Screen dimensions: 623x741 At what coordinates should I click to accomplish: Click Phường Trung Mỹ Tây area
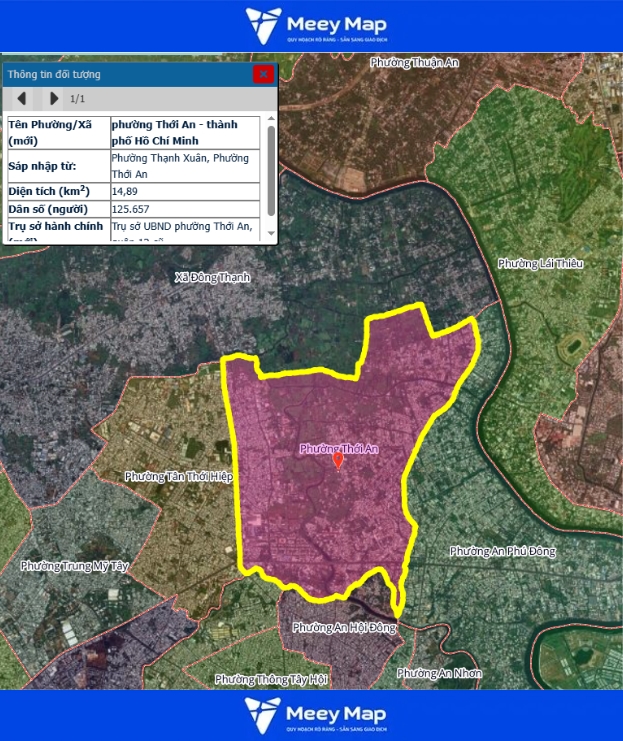(75, 566)
